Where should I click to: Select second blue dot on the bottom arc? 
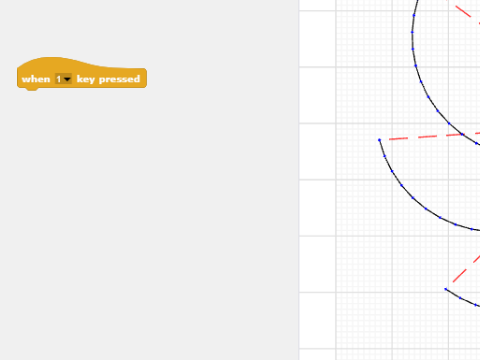click(460, 298)
